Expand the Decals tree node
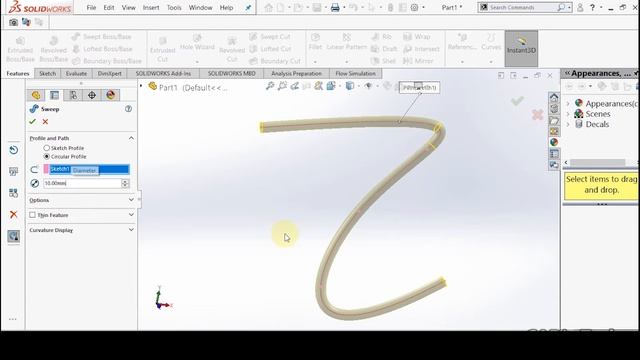The image size is (640, 360). click(x=568, y=124)
